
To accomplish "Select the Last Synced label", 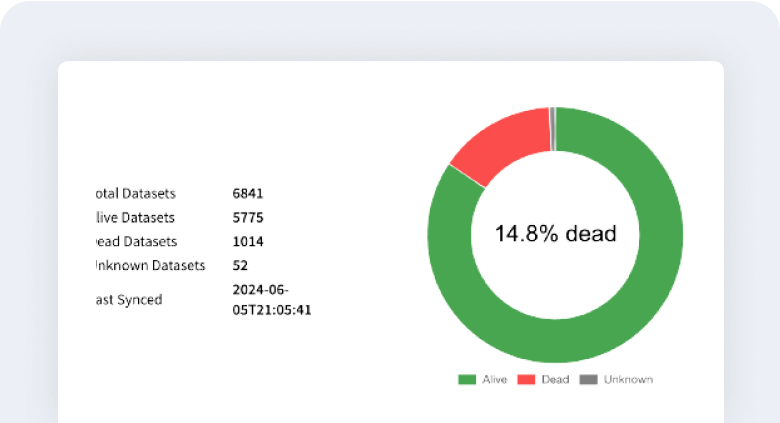I will (x=127, y=299).
